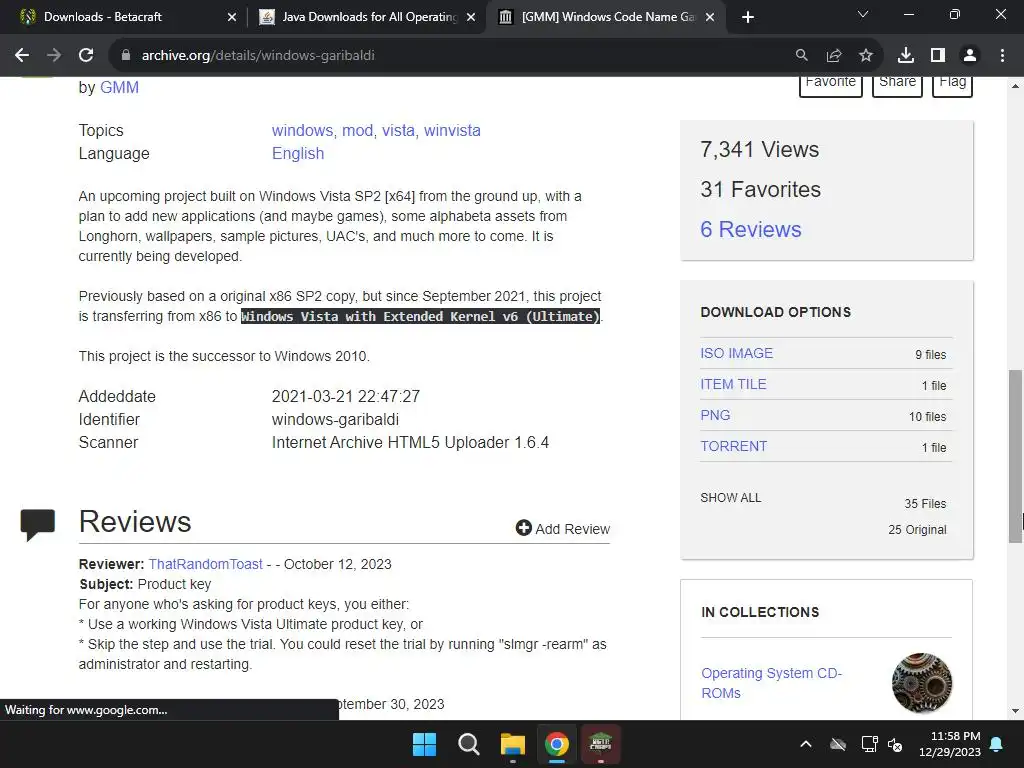Expand ISO IMAGE download option
The height and width of the screenshot is (768, 1024).
[737, 353]
